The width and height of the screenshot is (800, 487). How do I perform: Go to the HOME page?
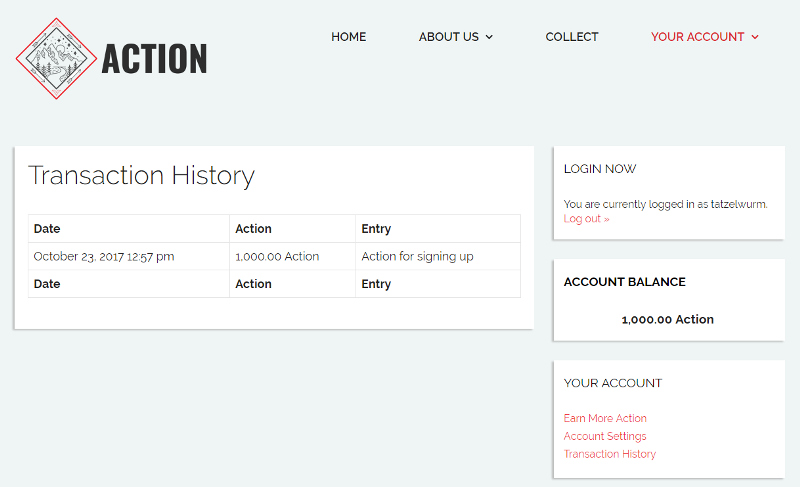pos(348,37)
